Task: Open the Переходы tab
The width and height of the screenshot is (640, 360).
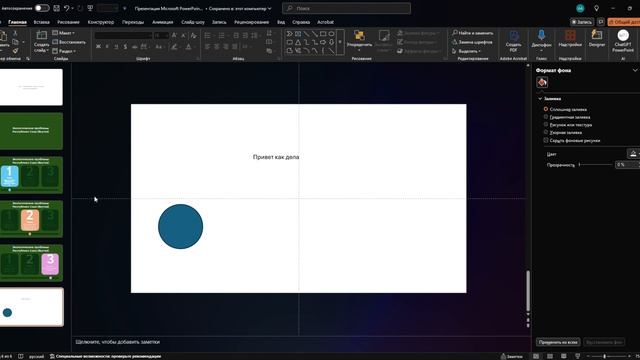Action: 133,22
